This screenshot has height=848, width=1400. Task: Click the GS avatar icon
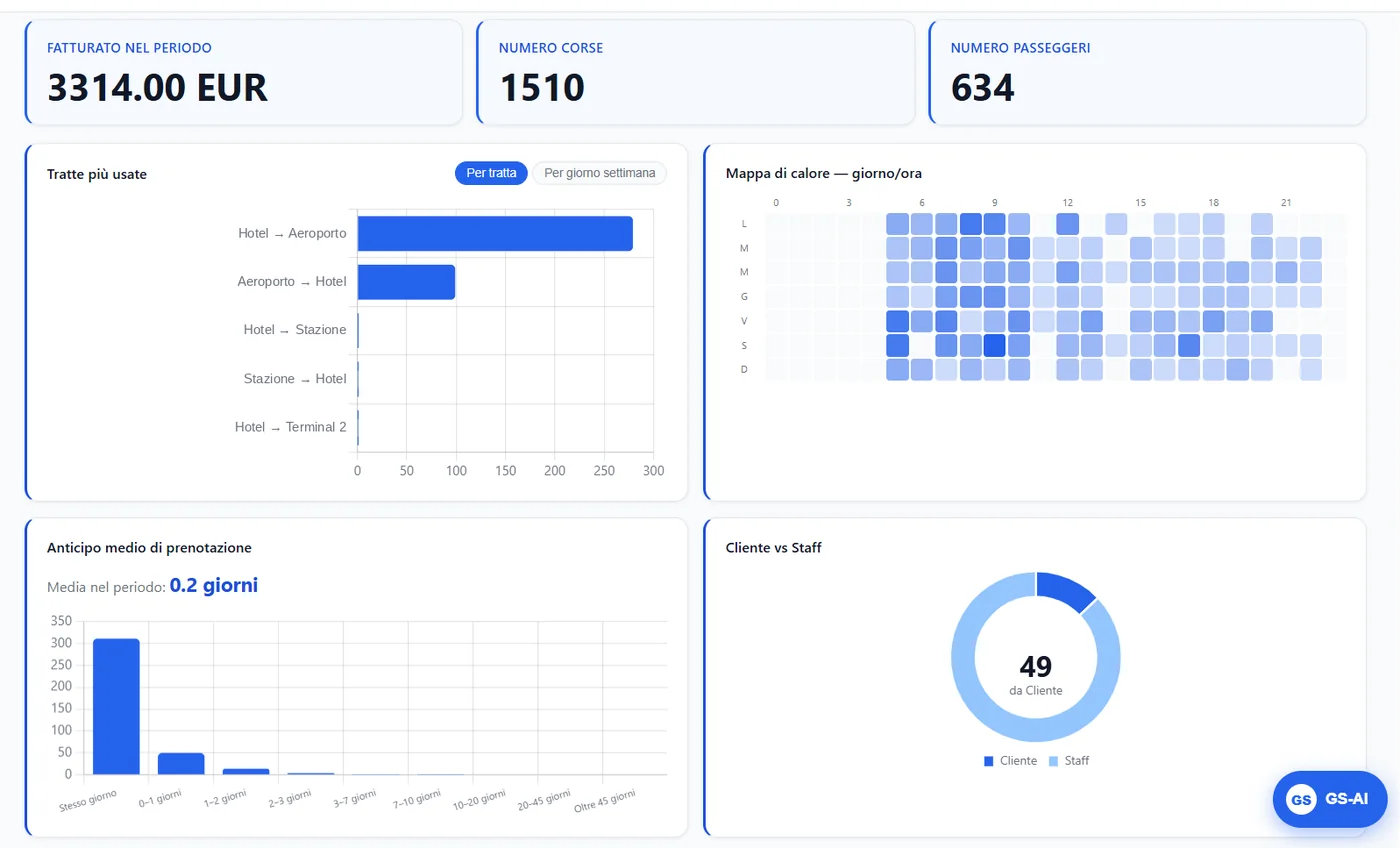(x=1301, y=800)
